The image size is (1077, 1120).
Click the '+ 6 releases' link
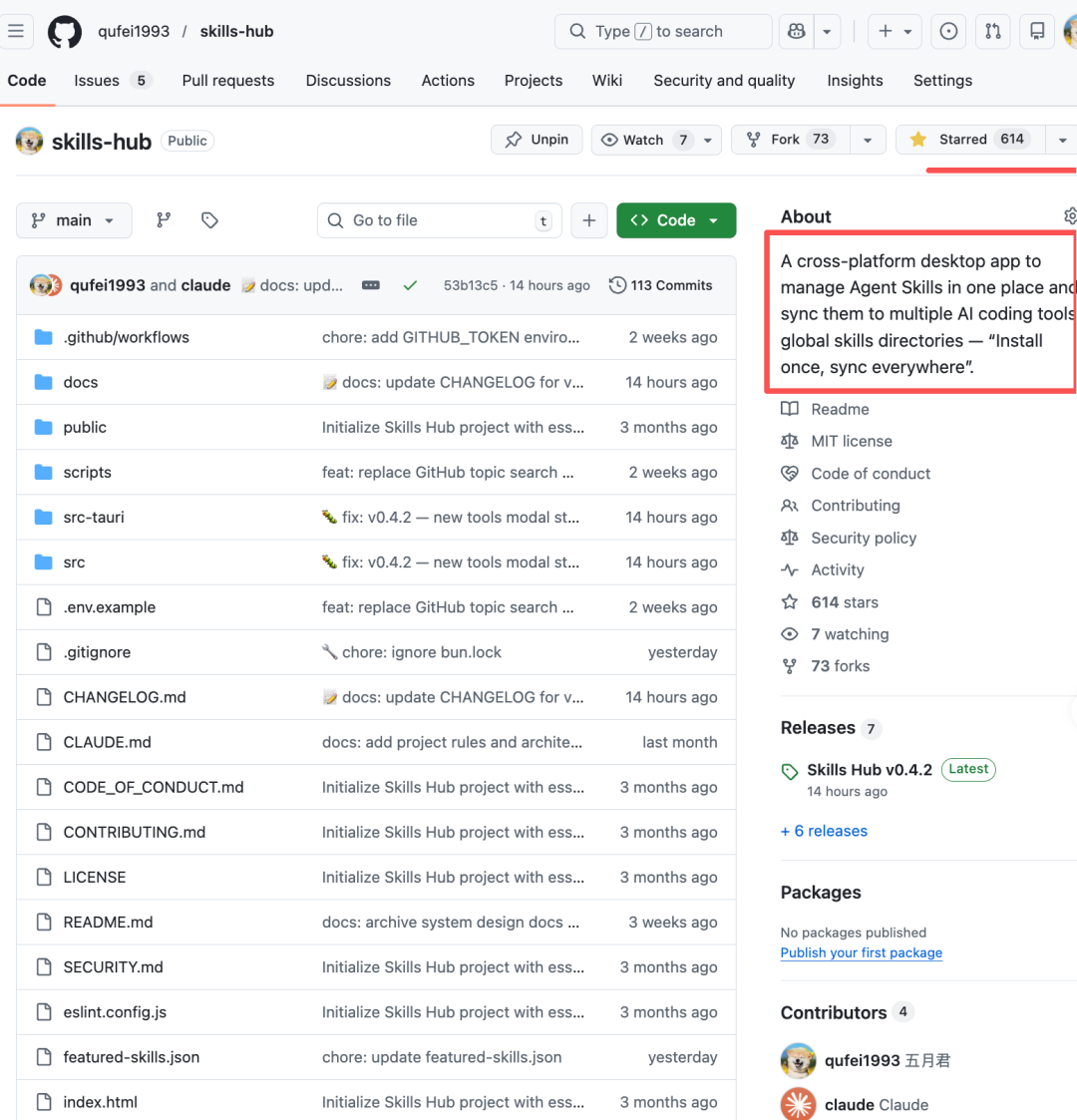tap(824, 831)
